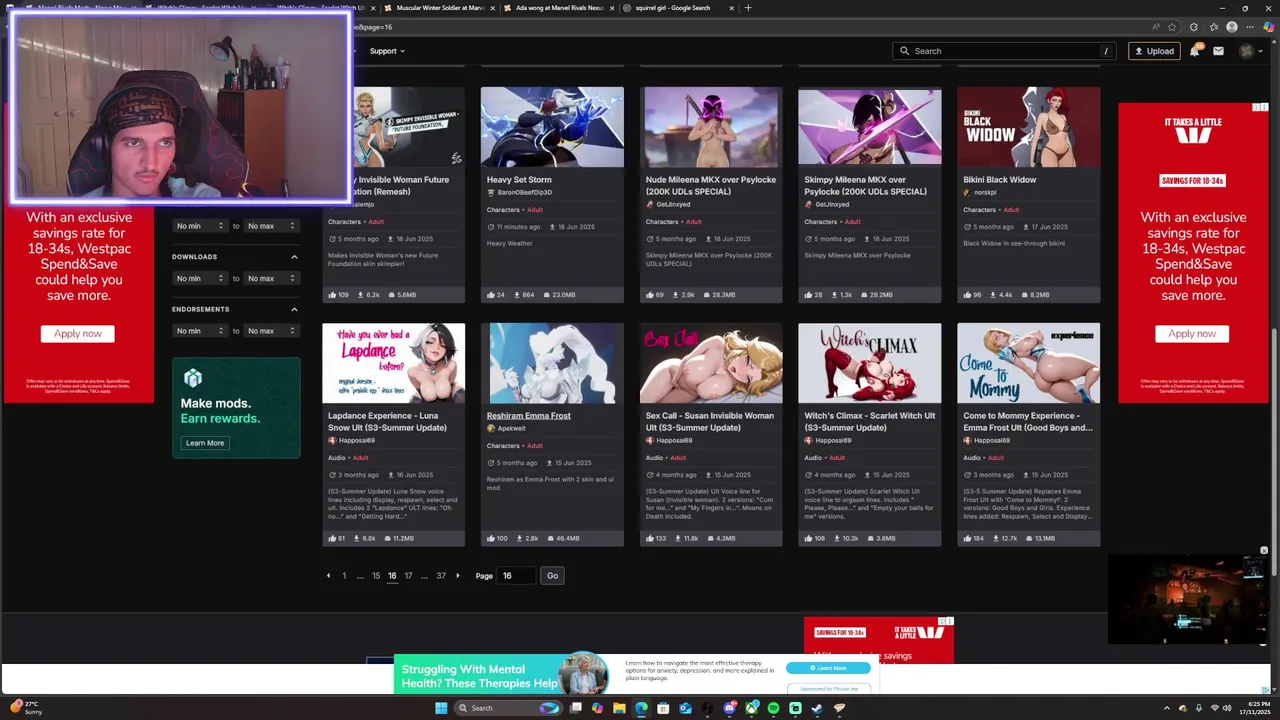Click the Go button for page jump
This screenshot has width=1280, height=720.
552,576
